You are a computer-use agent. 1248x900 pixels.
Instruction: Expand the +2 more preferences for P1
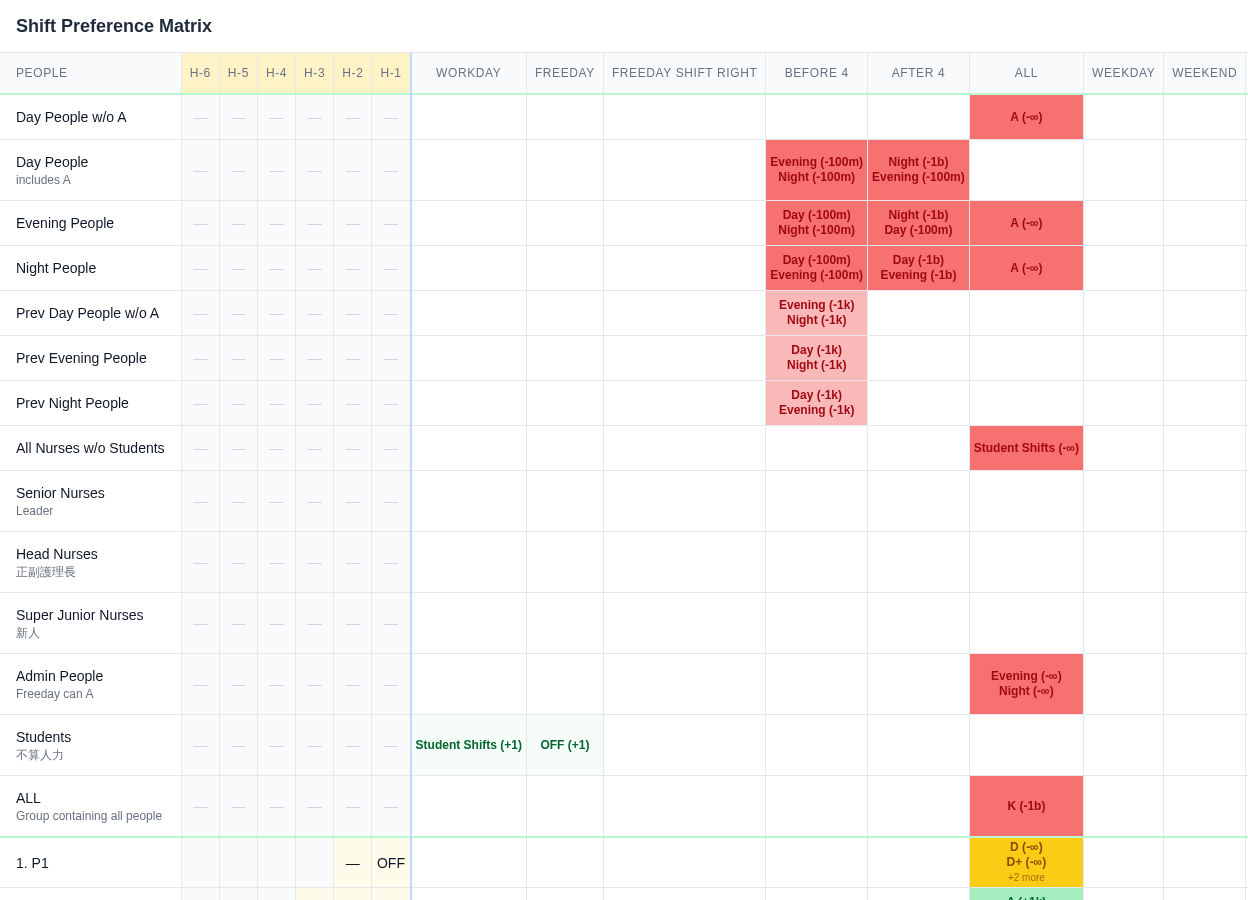(x=1026, y=877)
